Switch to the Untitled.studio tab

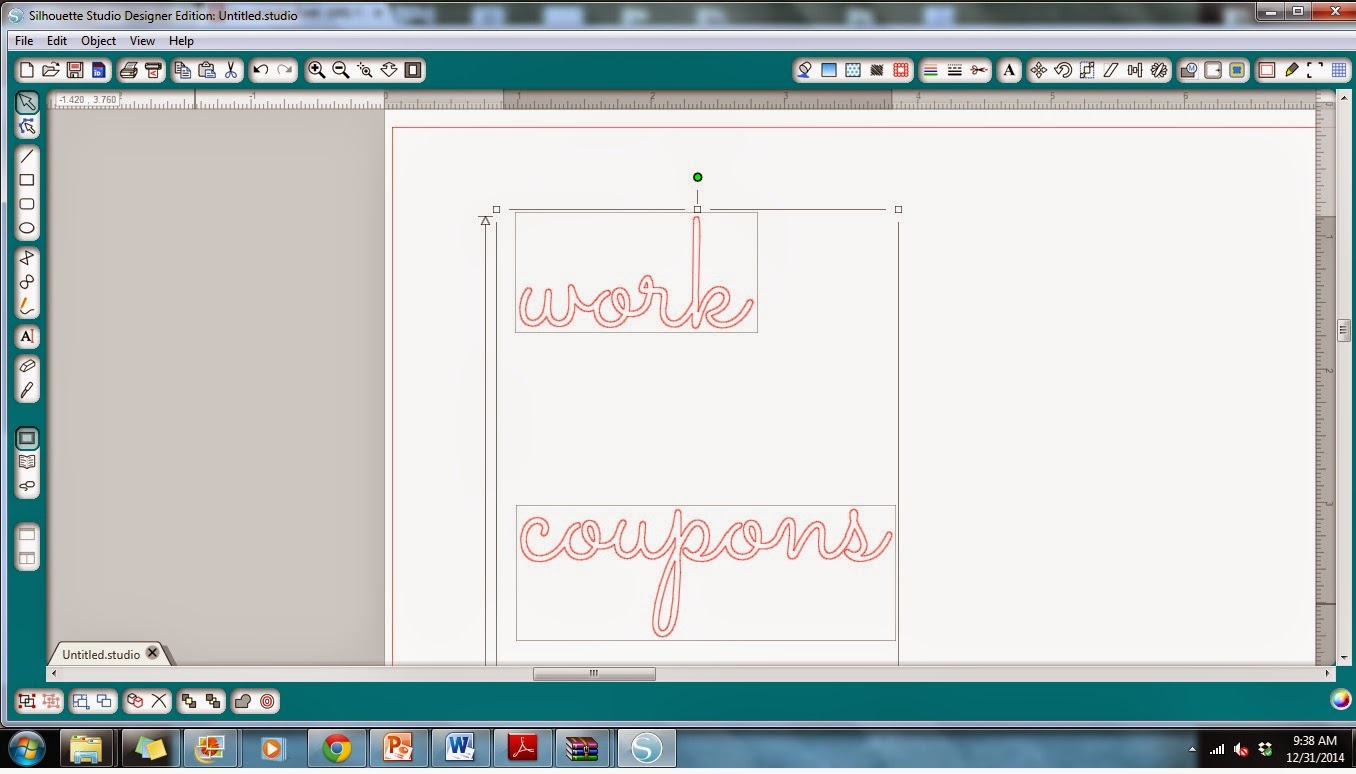[x=101, y=654]
